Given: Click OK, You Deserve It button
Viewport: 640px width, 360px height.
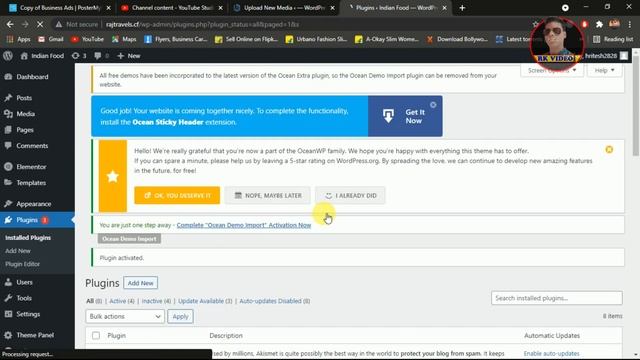Looking at the screenshot, I should (177, 196).
